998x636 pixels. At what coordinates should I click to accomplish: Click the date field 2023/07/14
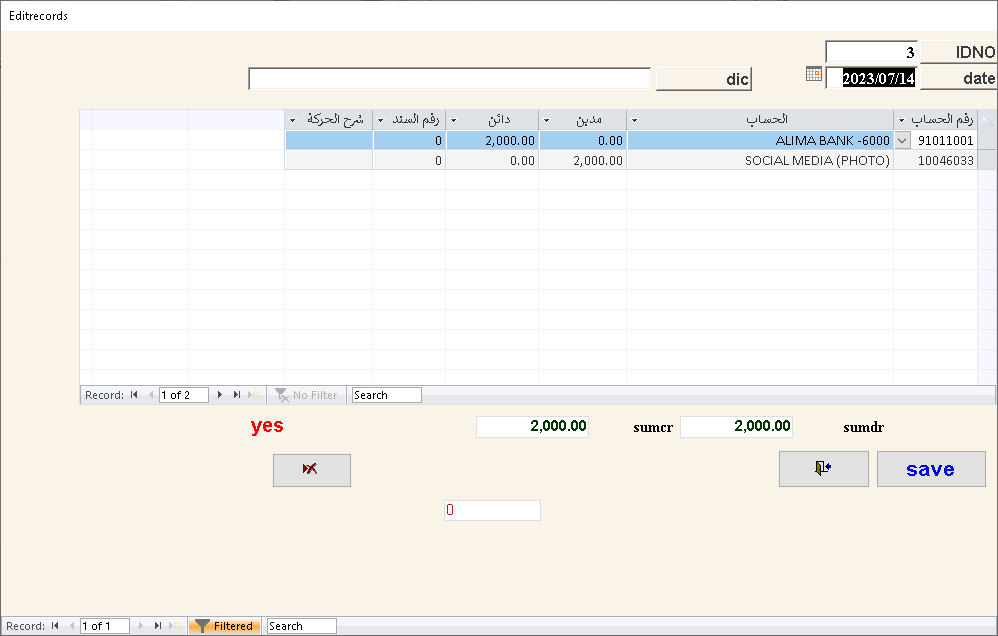[871, 78]
